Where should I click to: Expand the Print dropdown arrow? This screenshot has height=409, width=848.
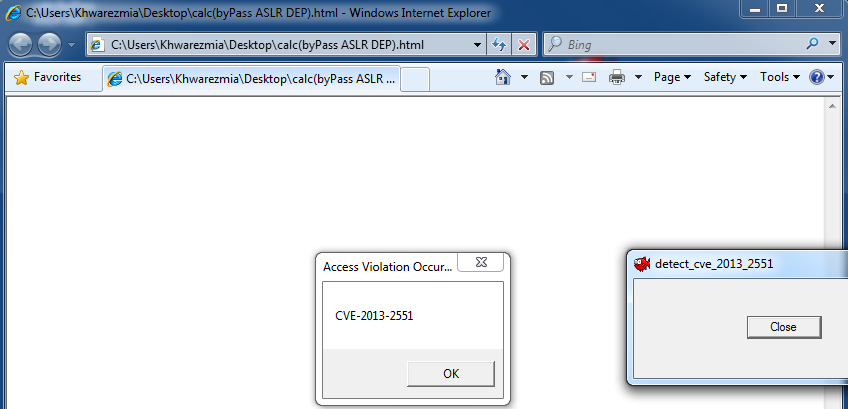coord(638,77)
